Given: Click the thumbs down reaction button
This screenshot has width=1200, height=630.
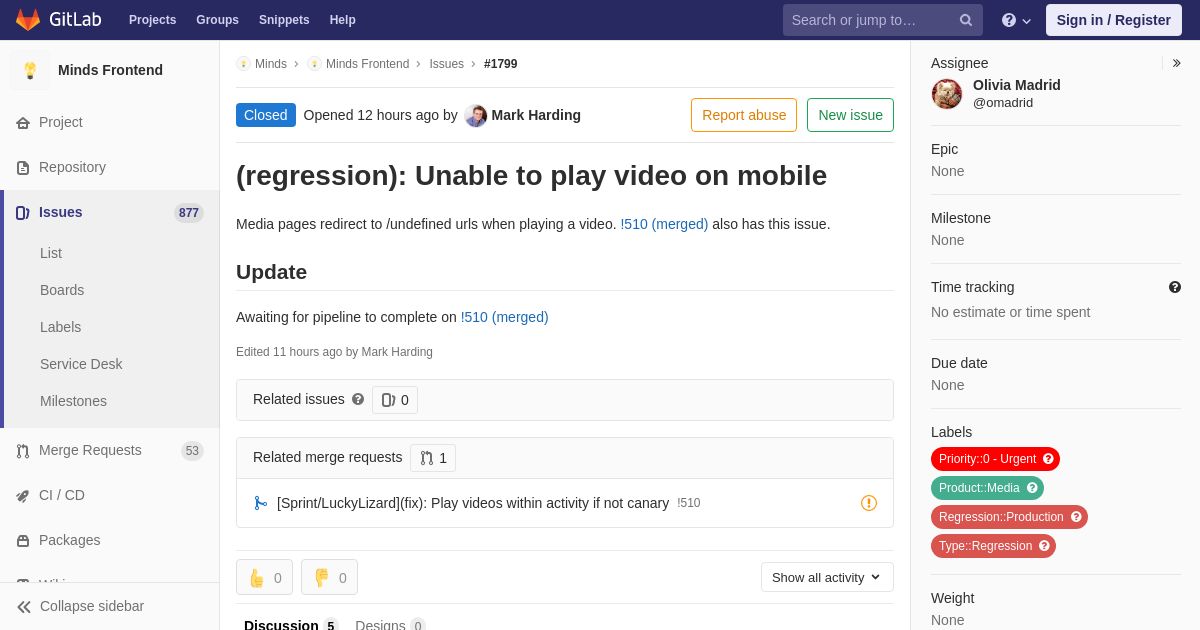Looking at the screenshot, I should pyautogui.click(x=329, y=577).
